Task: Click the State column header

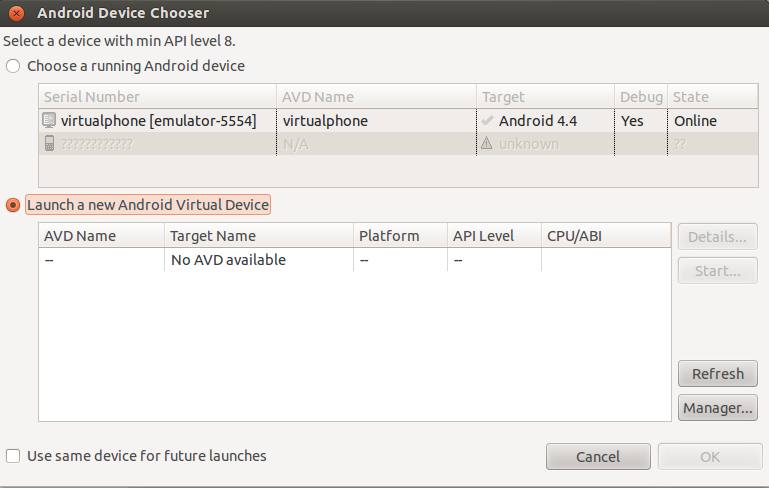Action: tap(690, 97)
